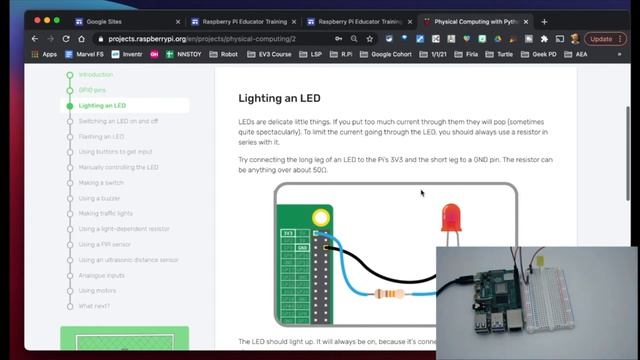Open Using an ultrasonic distance sensor step
The height and width of the screenshot is (360, 640).
[x=128, y=260]
